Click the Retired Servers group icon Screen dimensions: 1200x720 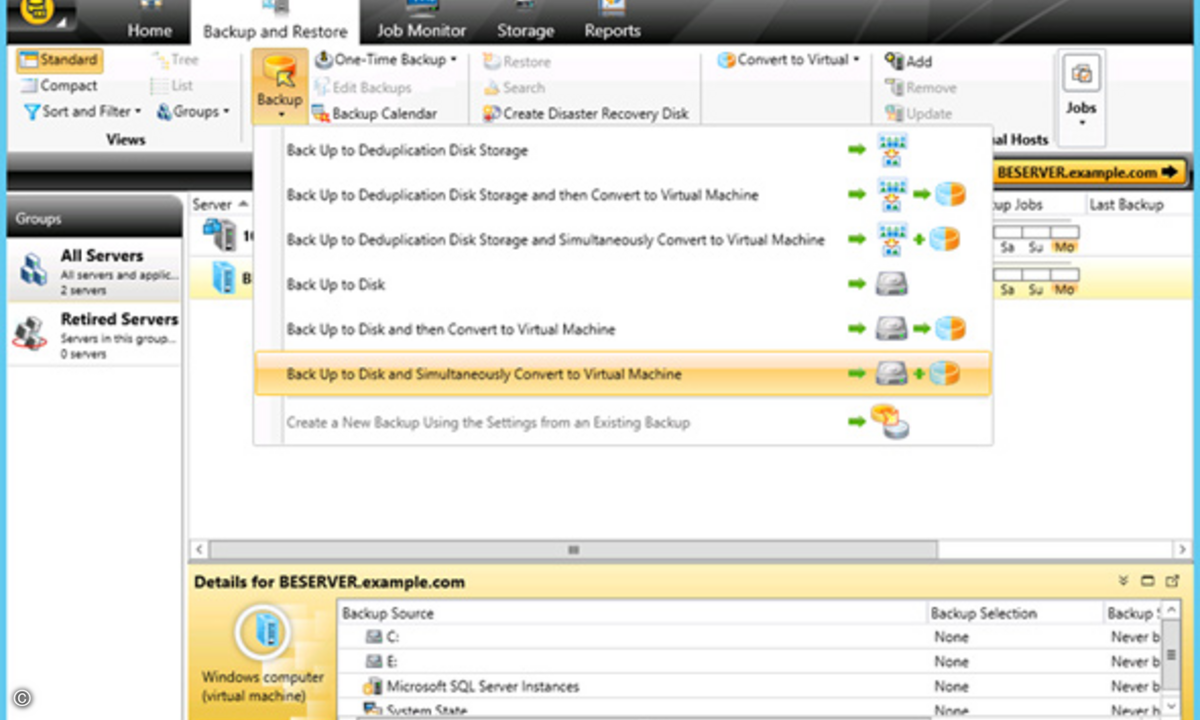pos(31,334)
